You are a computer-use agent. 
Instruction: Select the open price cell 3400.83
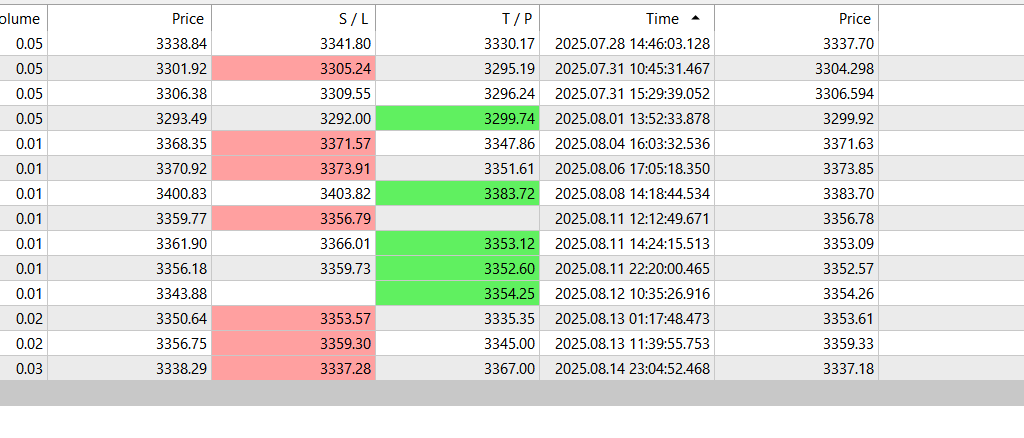click(130, 193)
